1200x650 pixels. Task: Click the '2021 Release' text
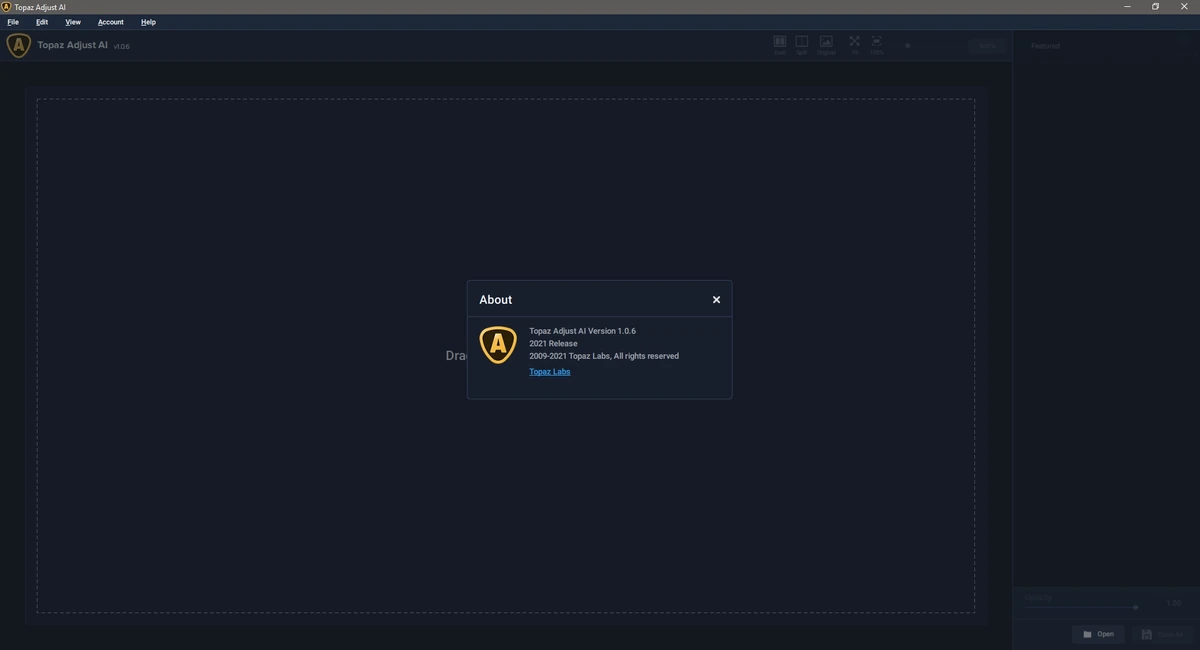click(553, 343)
